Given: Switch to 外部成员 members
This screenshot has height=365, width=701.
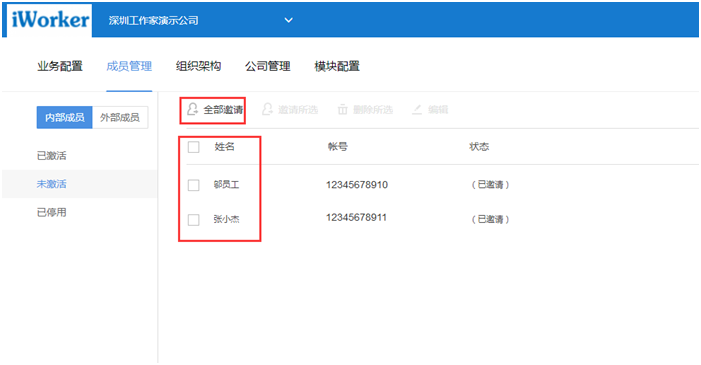Looking at the screenshot, I should [x=120, y=118].
